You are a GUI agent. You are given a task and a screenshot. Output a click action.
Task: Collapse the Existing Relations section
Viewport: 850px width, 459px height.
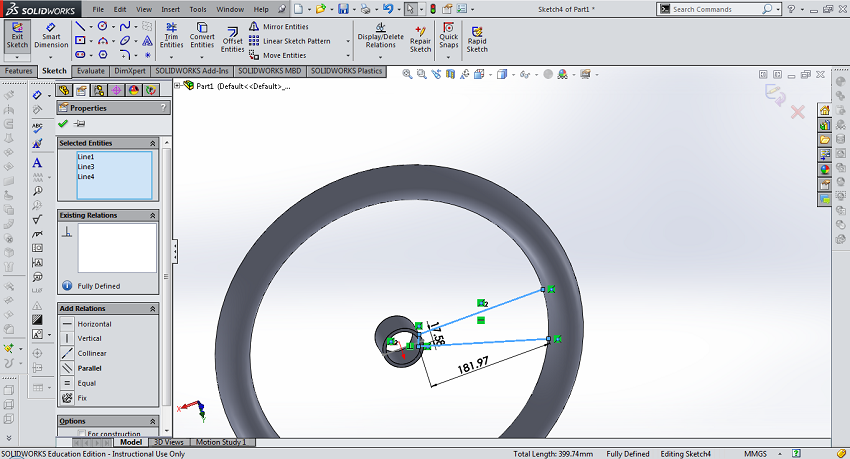[x=153, y=216]
